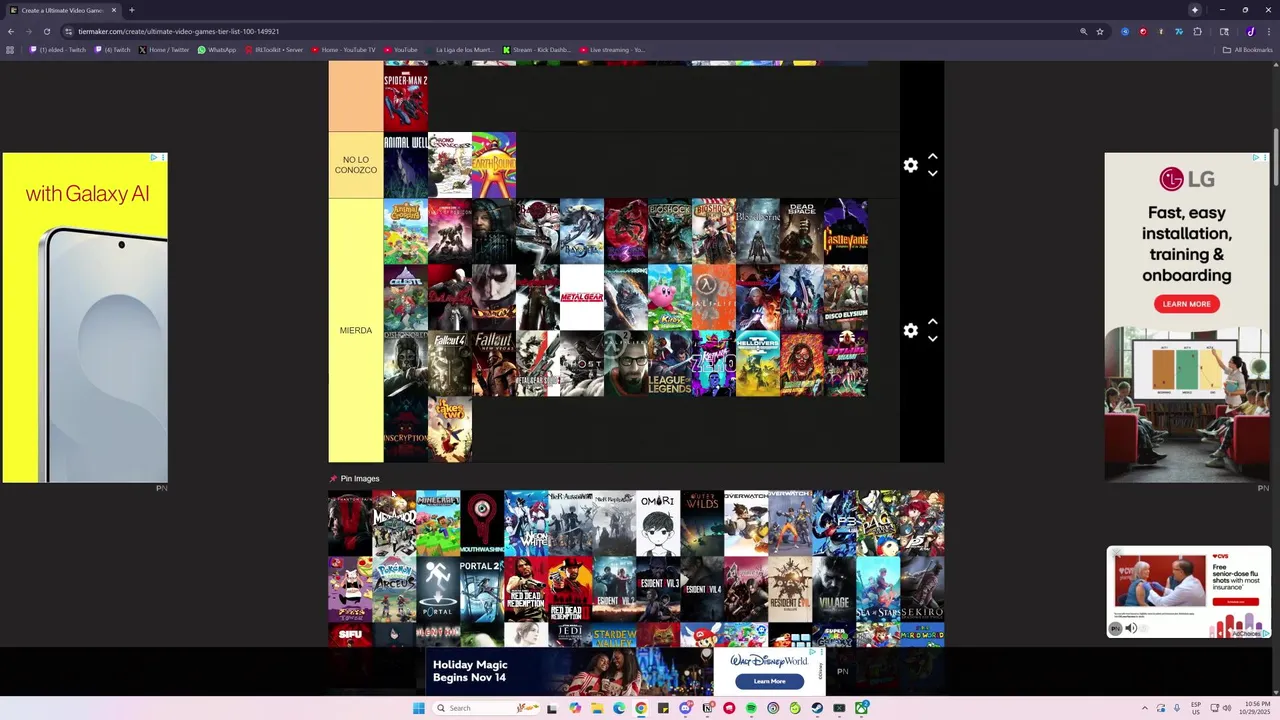This screenshot has width=1280, height=720.
Task: Select the MIERDA tier label
Action: click(356, 330)
